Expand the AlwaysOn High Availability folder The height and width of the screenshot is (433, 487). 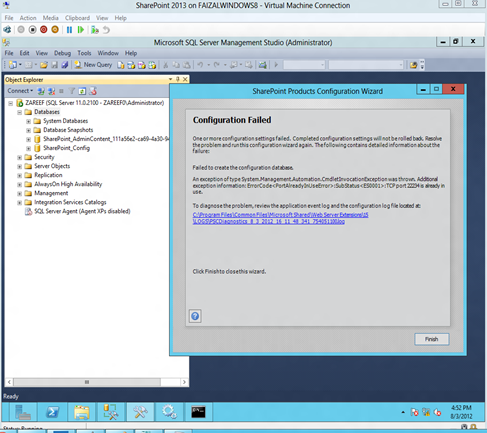pyautogui.click(x=19, y=184)
